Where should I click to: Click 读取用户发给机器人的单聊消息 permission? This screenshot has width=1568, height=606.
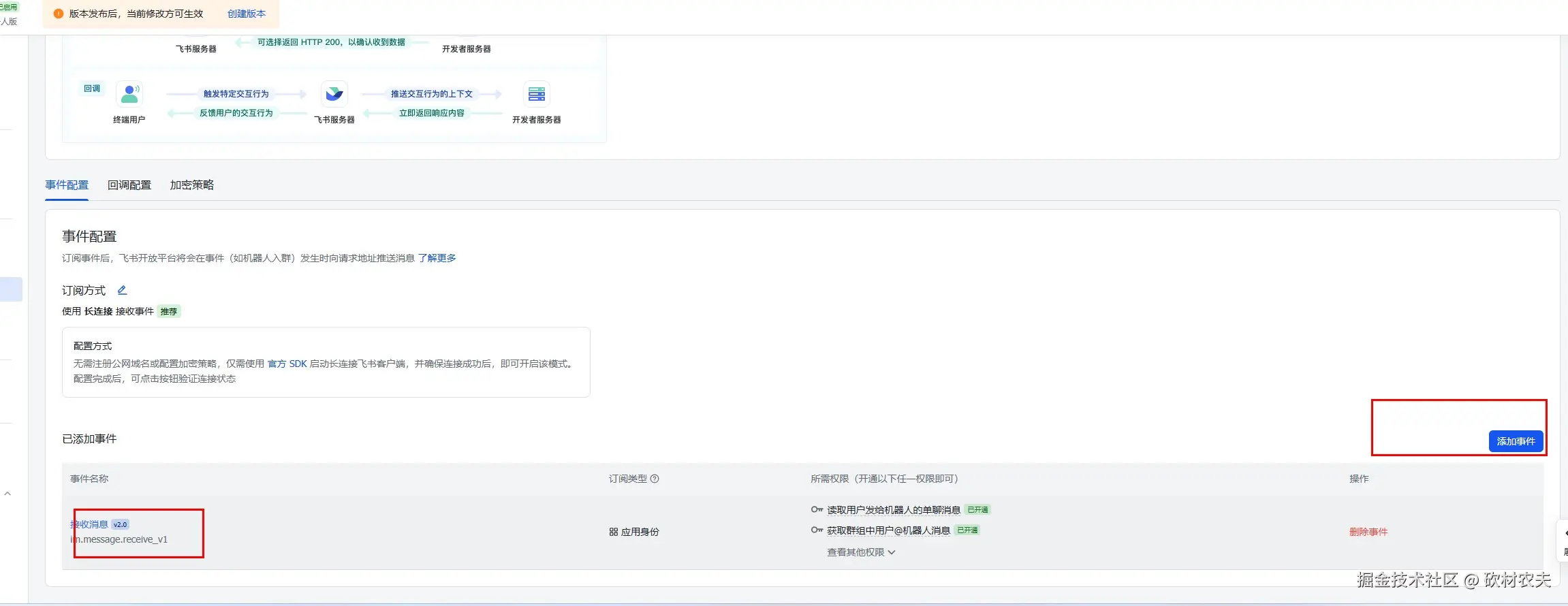coord(894,510)
